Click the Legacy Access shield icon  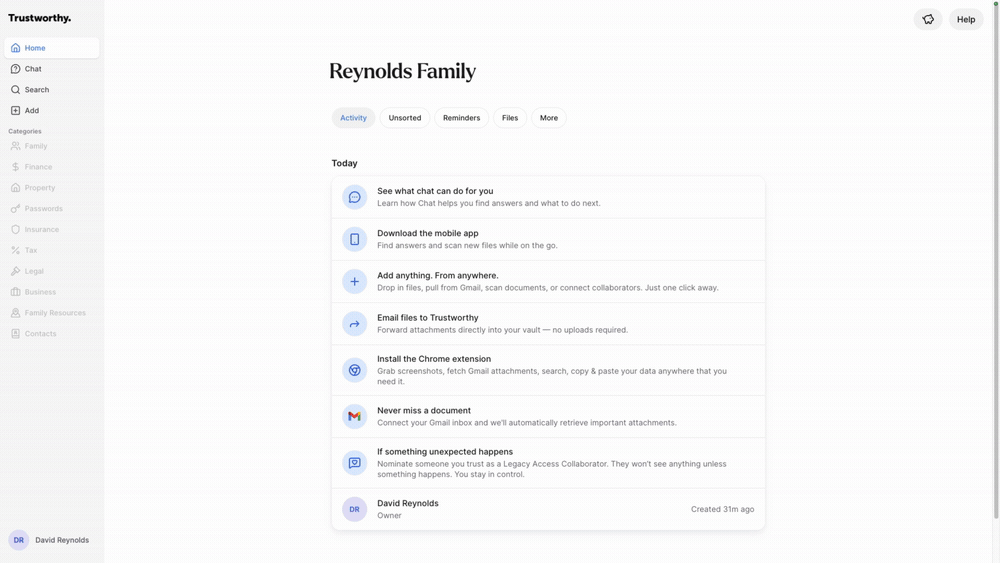coord(354,463)
